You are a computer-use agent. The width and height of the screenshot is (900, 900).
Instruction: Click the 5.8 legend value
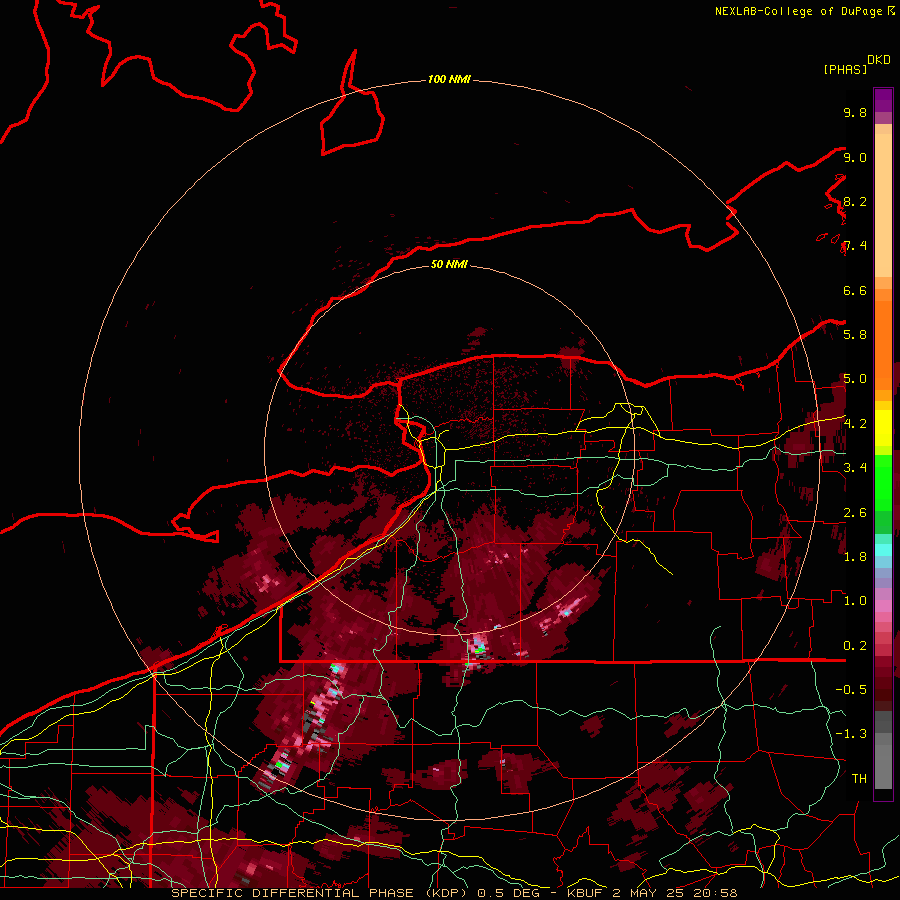(855, 334)
